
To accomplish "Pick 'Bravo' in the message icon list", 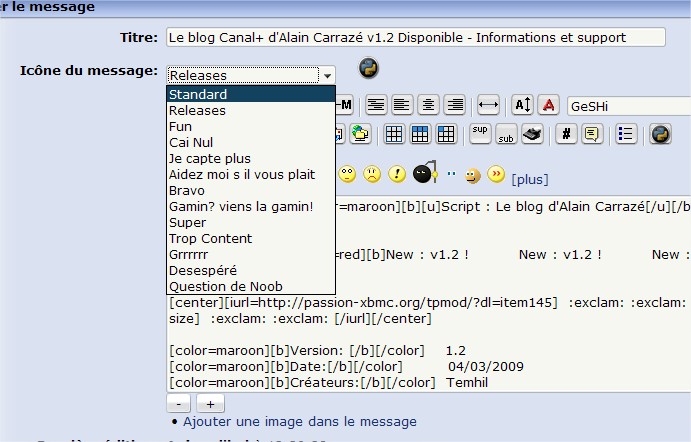I will 187,190.
